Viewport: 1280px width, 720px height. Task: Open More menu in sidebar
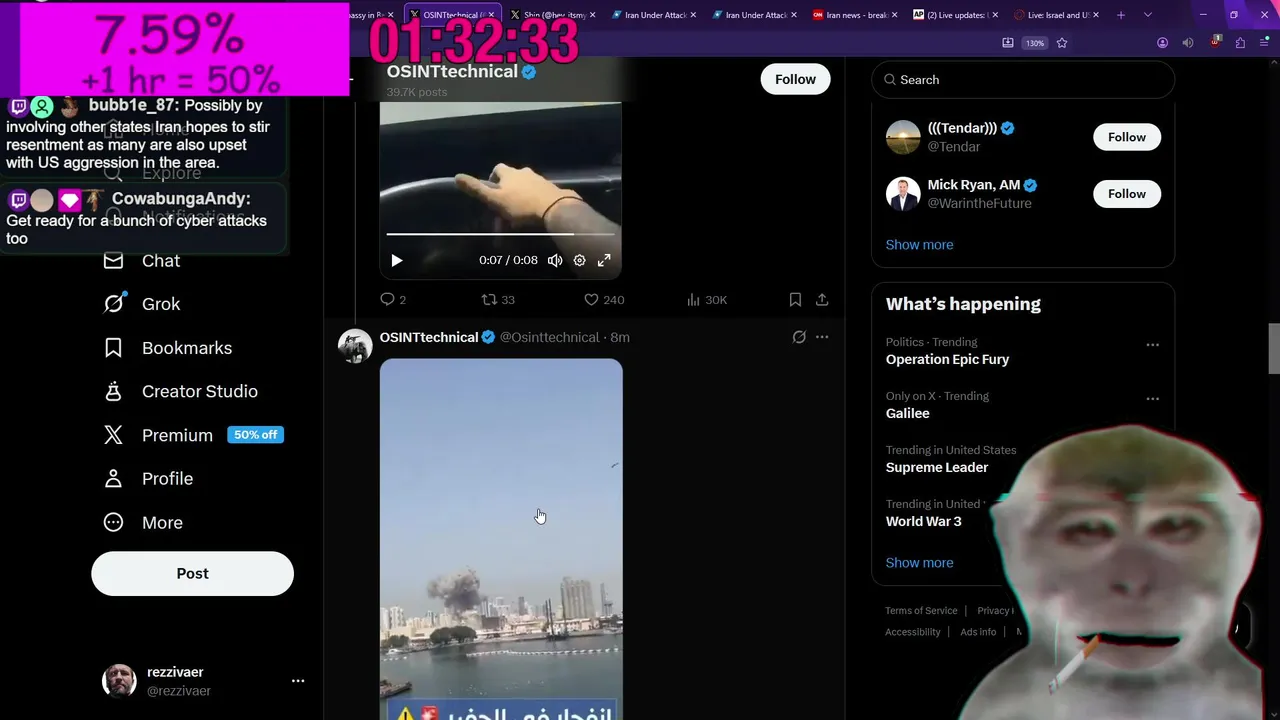click(143, 522)
